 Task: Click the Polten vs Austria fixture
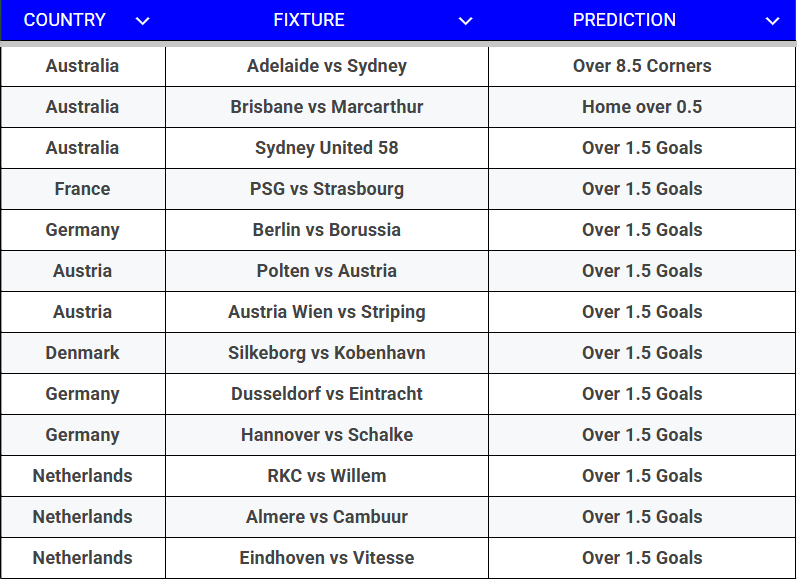[x=327, y=271]
